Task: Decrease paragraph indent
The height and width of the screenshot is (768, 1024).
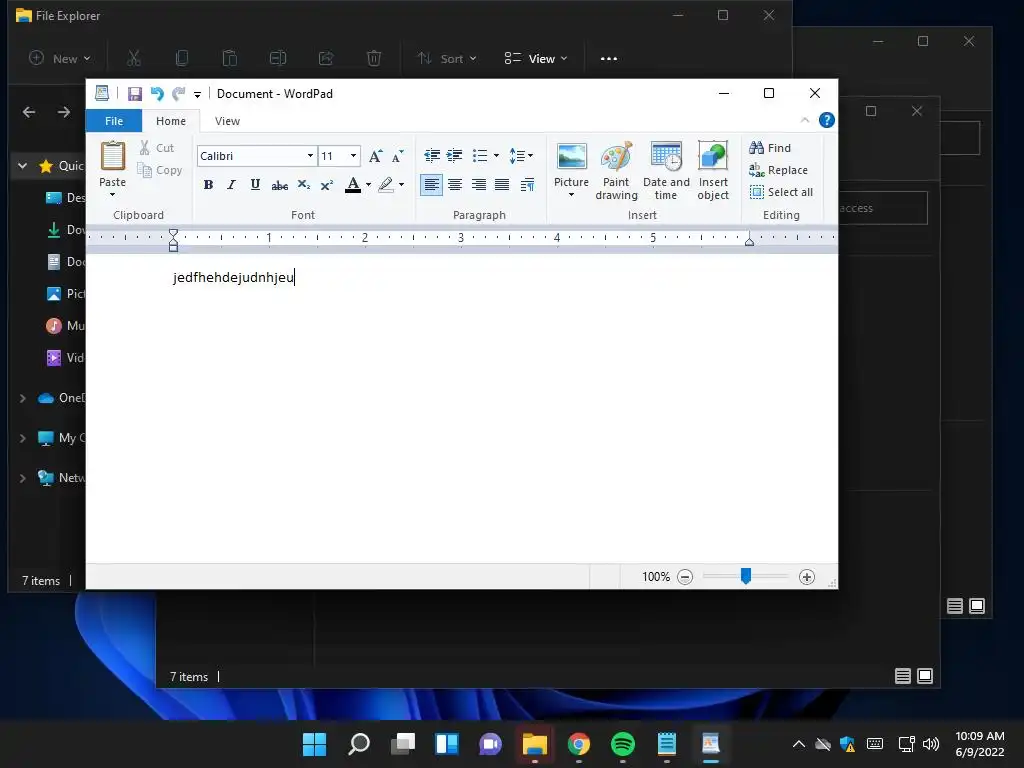Action: pyautogui.click(x=432, y=155)
